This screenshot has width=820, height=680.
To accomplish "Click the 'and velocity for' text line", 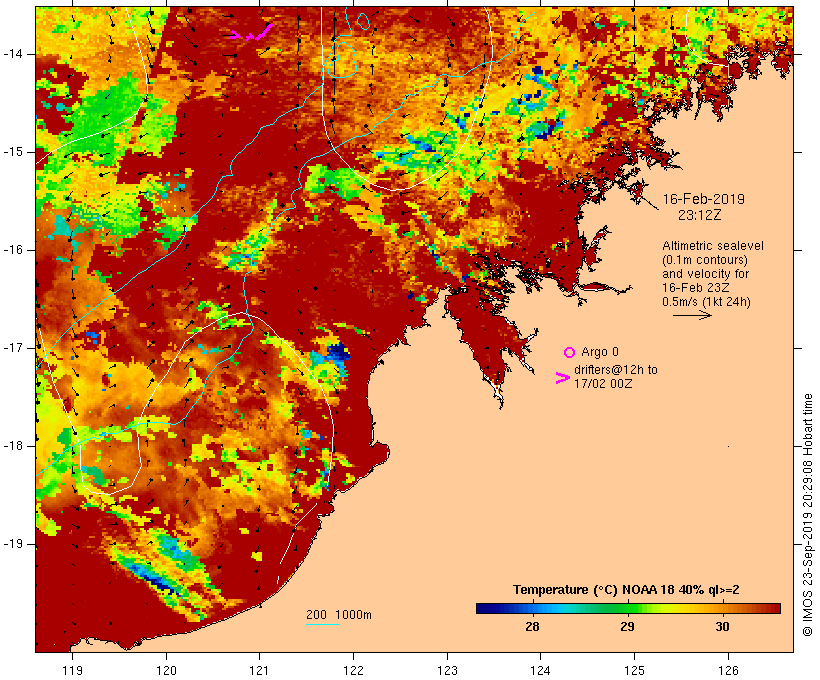I will click(x=705, y=274).
